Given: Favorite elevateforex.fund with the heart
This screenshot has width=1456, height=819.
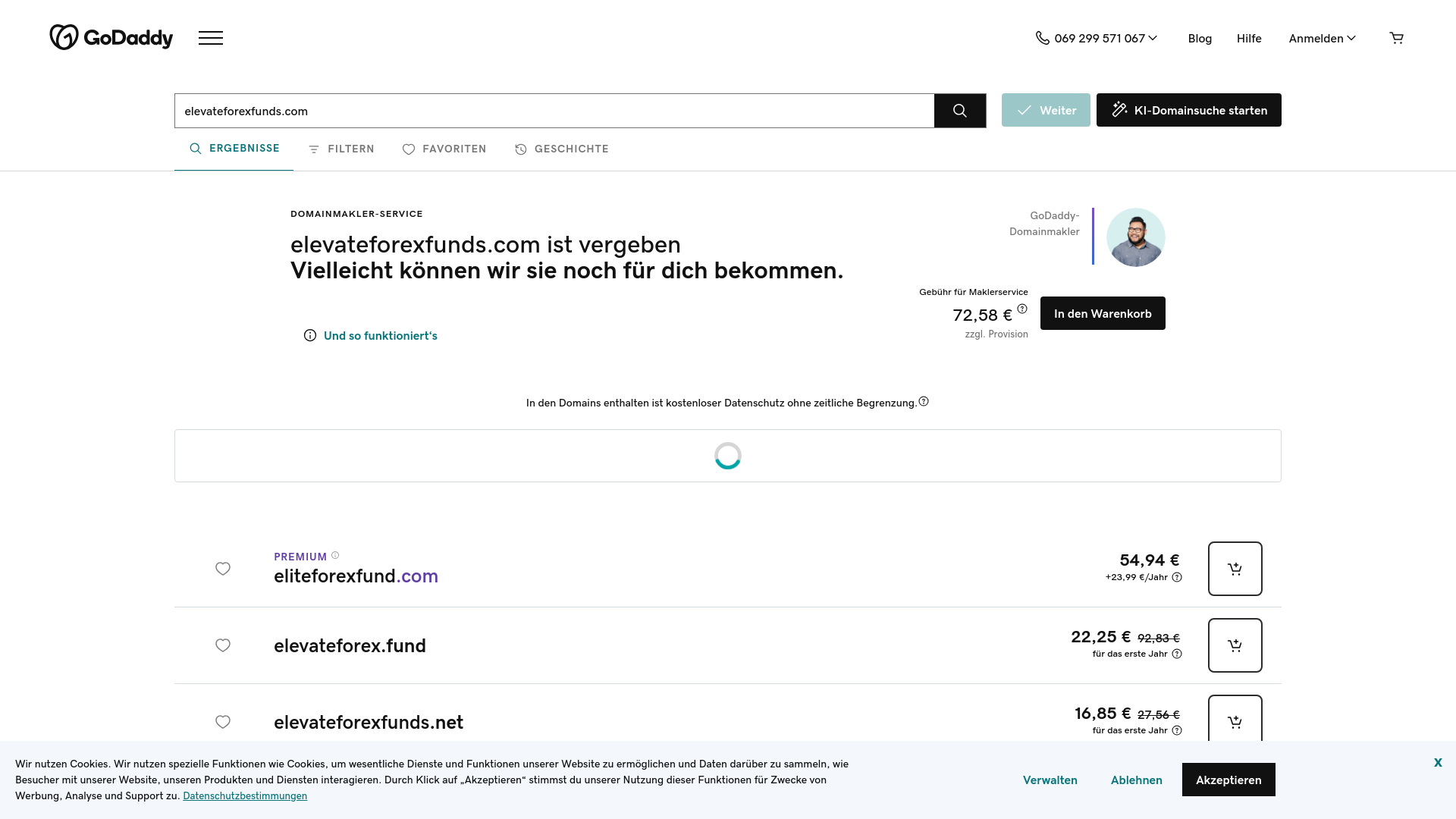Looking at the screenshot, I should pyautogui.click(x=223, y=645).
